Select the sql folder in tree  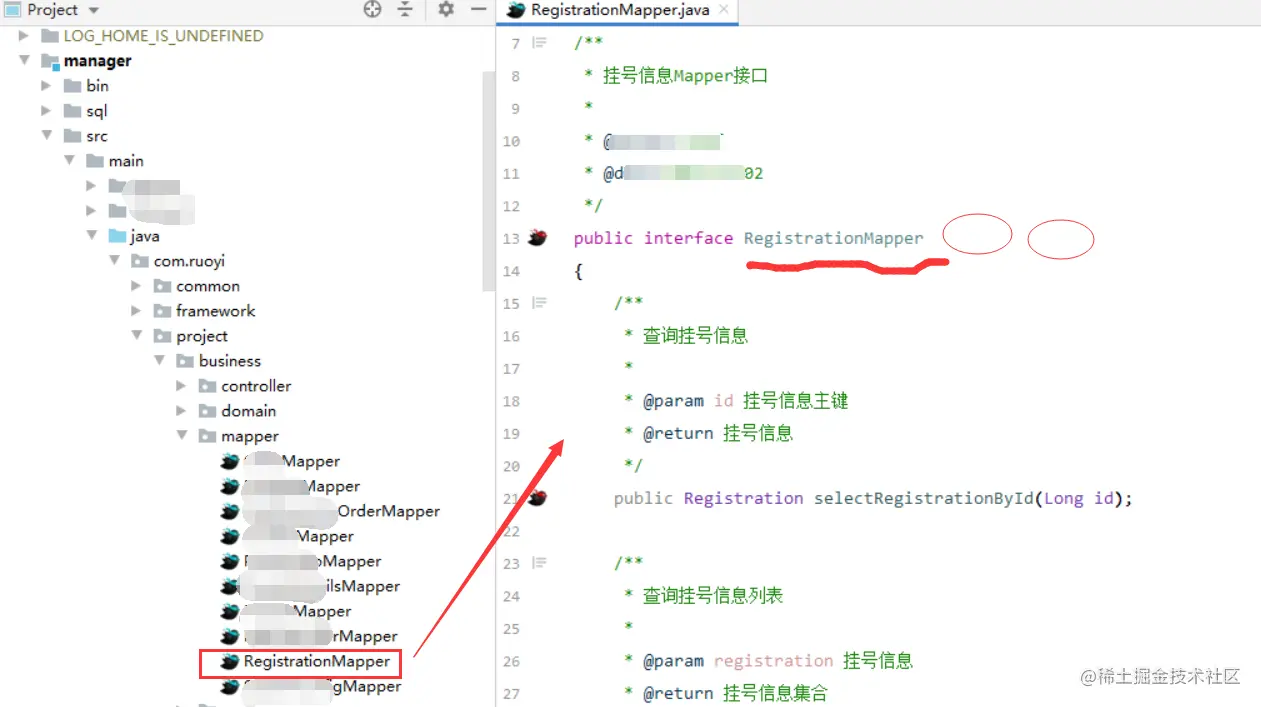tap(97, 111)
